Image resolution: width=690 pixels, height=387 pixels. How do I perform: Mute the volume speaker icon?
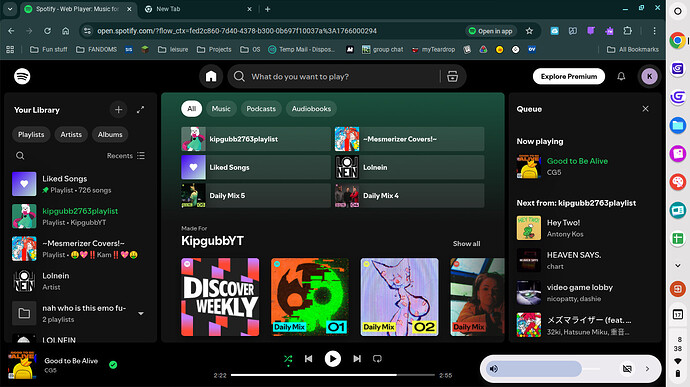[494, 369]
